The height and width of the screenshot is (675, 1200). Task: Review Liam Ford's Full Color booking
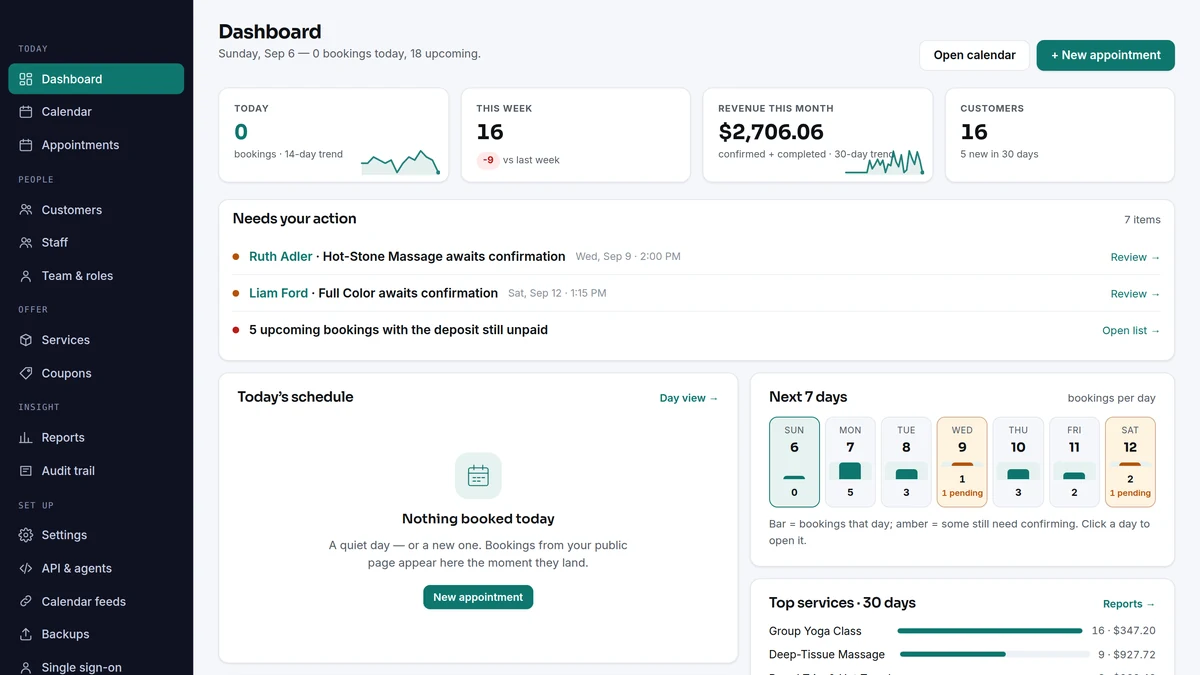(x=1135, y=294)
